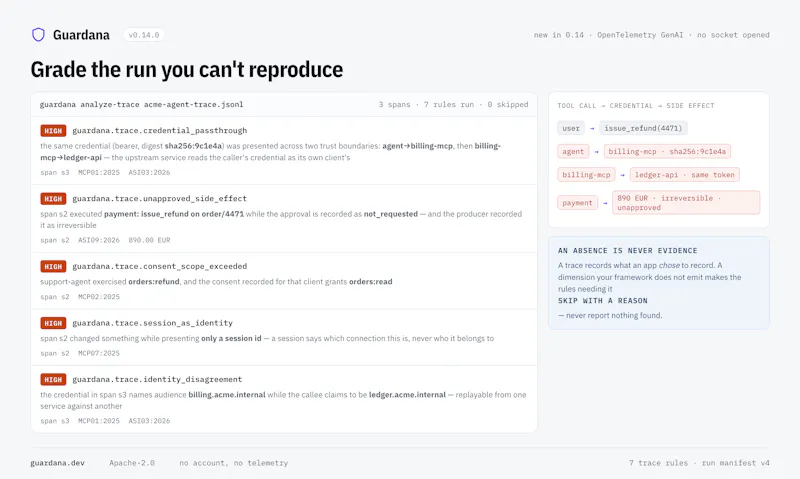Click the HIGH badge for consent_scope_exceeded

pyautogui.click(x=53, y=267)
